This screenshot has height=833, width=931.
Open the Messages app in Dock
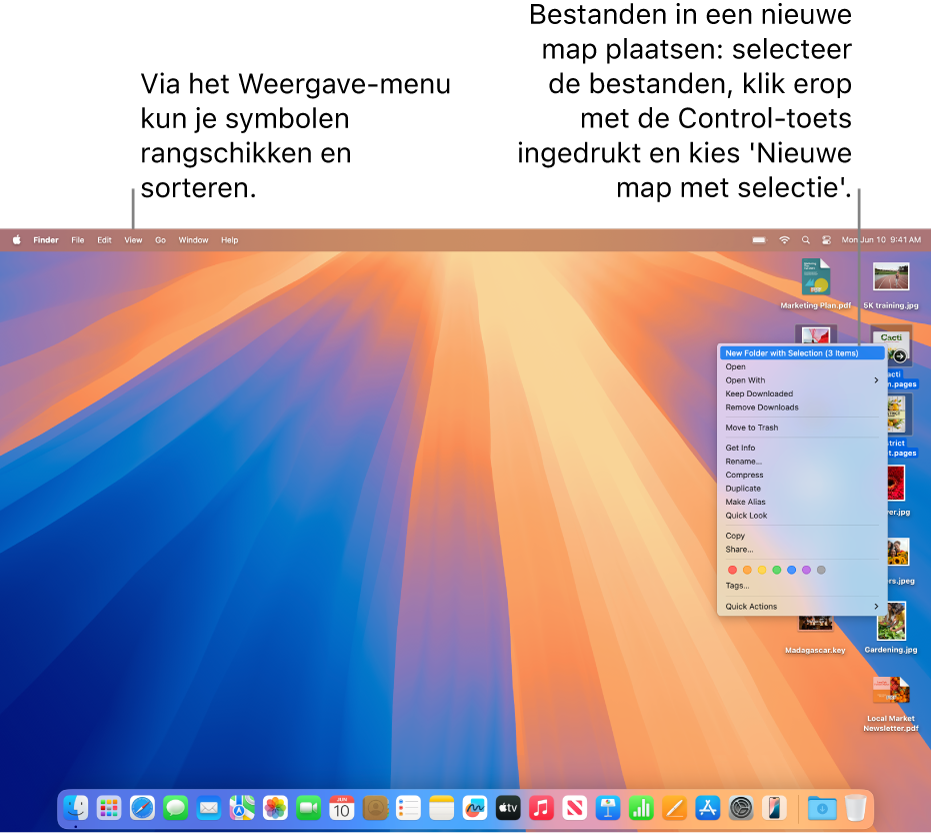[176, 808]
